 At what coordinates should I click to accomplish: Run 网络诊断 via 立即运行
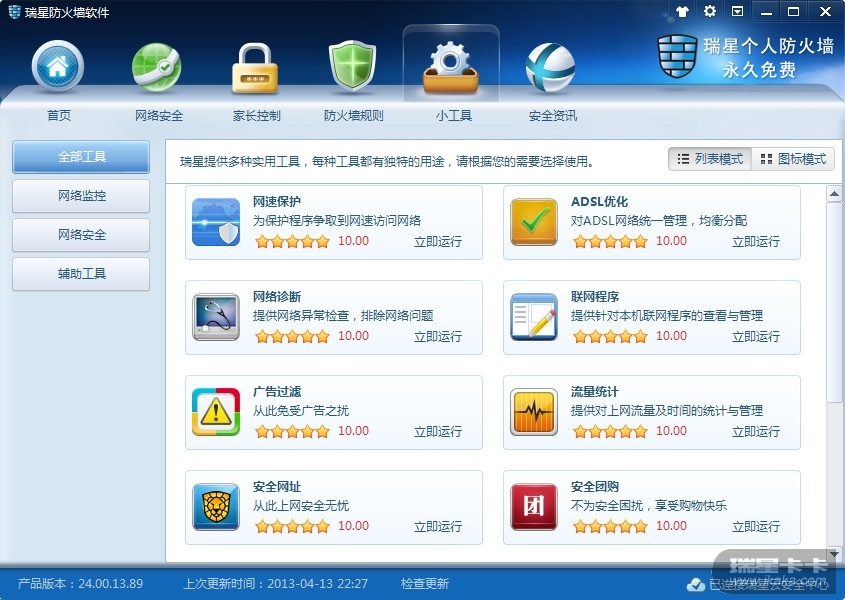438,336
